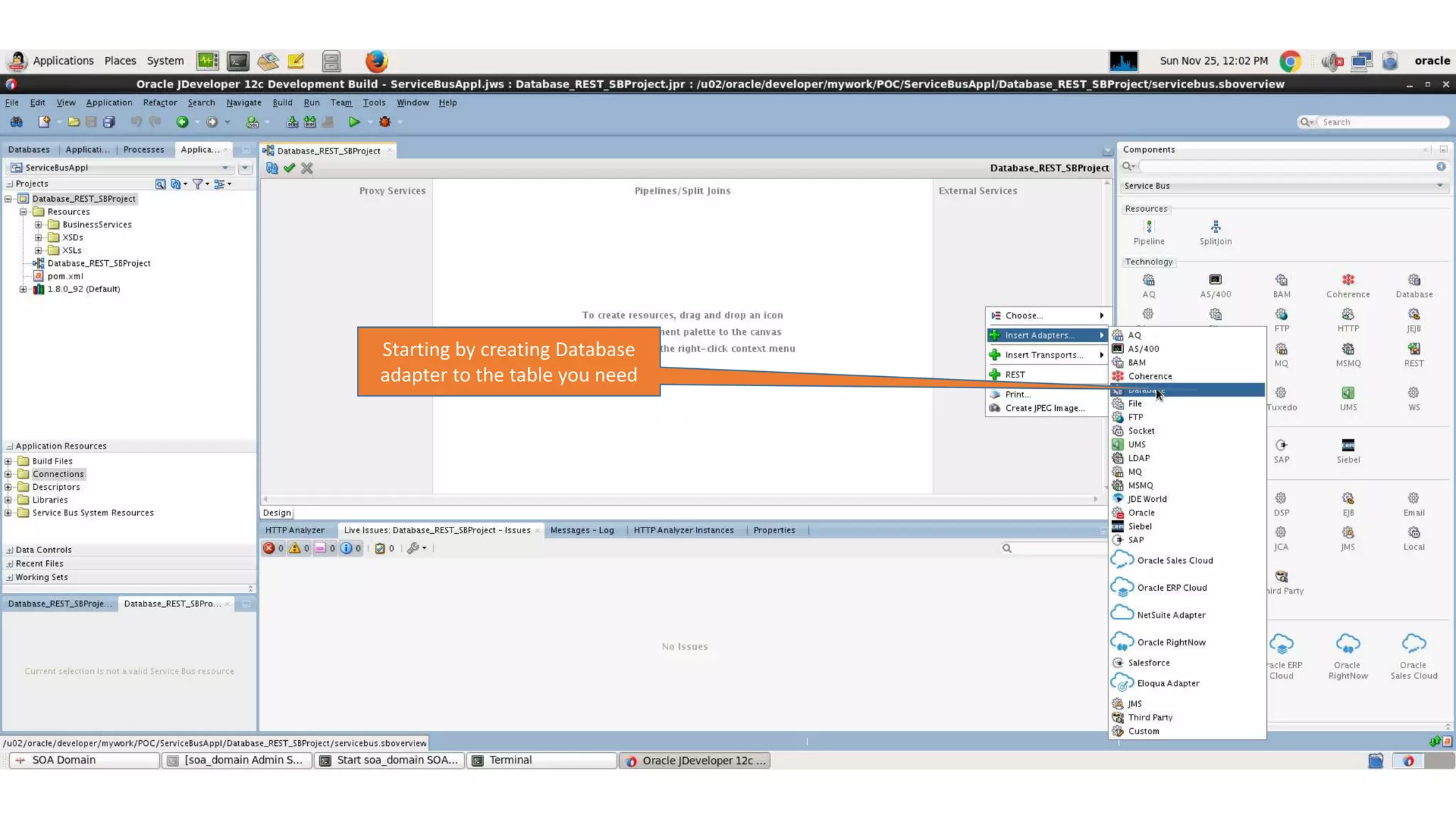
Task: Choose Oracle ERP Cloud from adapters submenu
Action: pos(1171,588)
